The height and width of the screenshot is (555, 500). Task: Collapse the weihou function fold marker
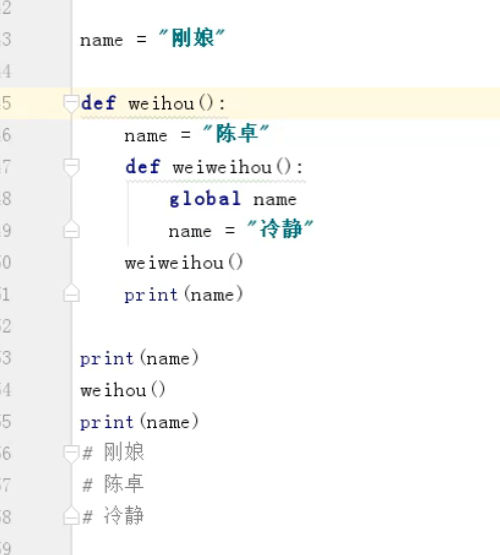pyautogui.click(x=71, y=104)
